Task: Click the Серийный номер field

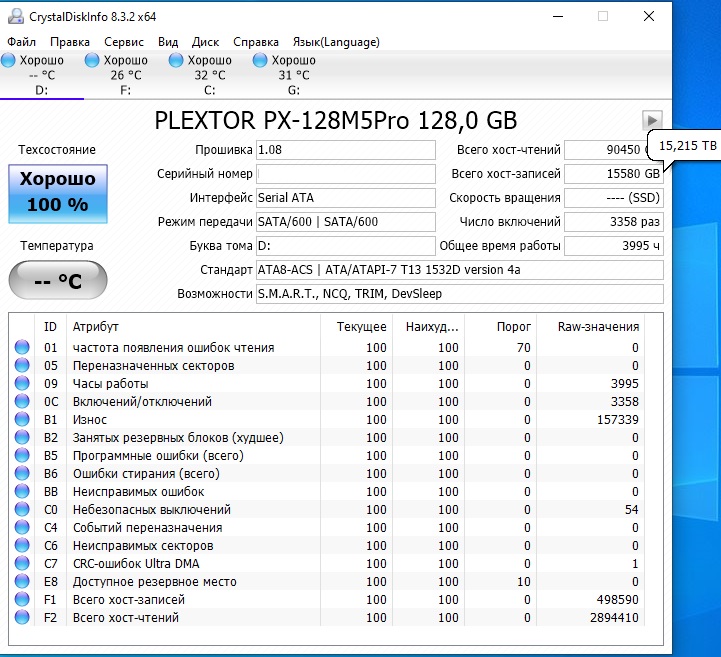Action: [x=345, y=174]
